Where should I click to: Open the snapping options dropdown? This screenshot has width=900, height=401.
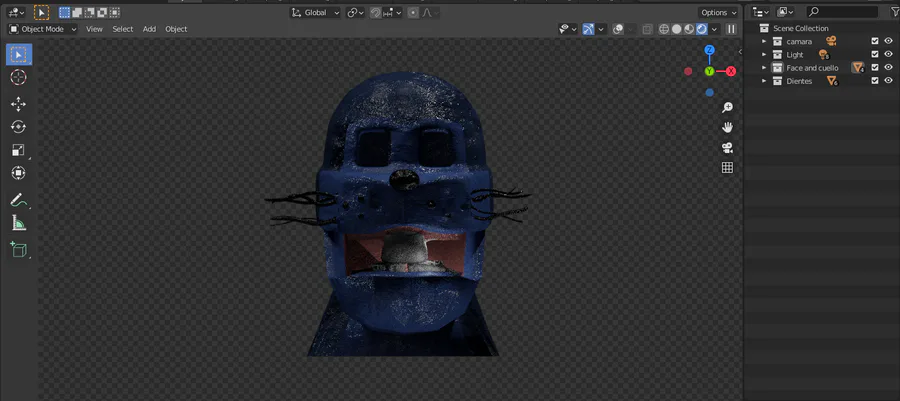393,13
